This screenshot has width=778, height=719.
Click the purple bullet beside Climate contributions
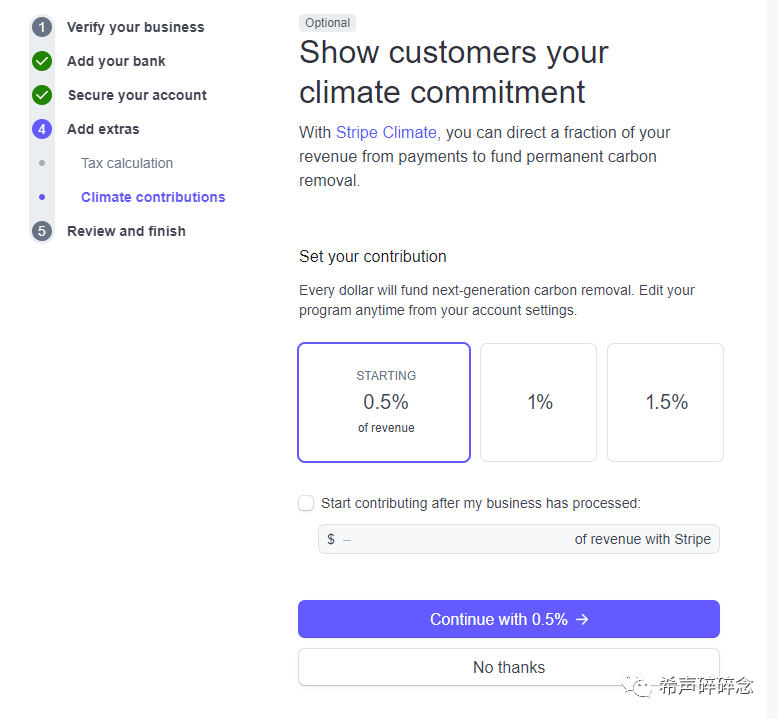tap(42, 197)
